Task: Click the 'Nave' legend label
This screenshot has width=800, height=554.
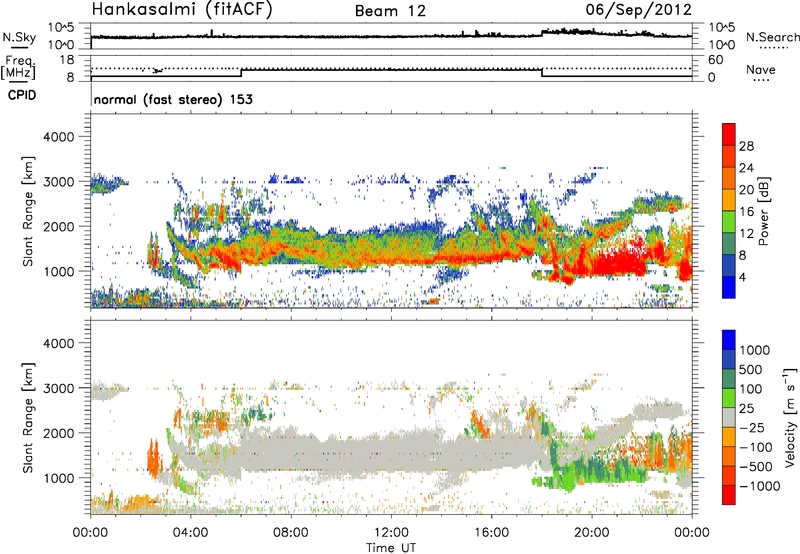Action: coord(761,70)
